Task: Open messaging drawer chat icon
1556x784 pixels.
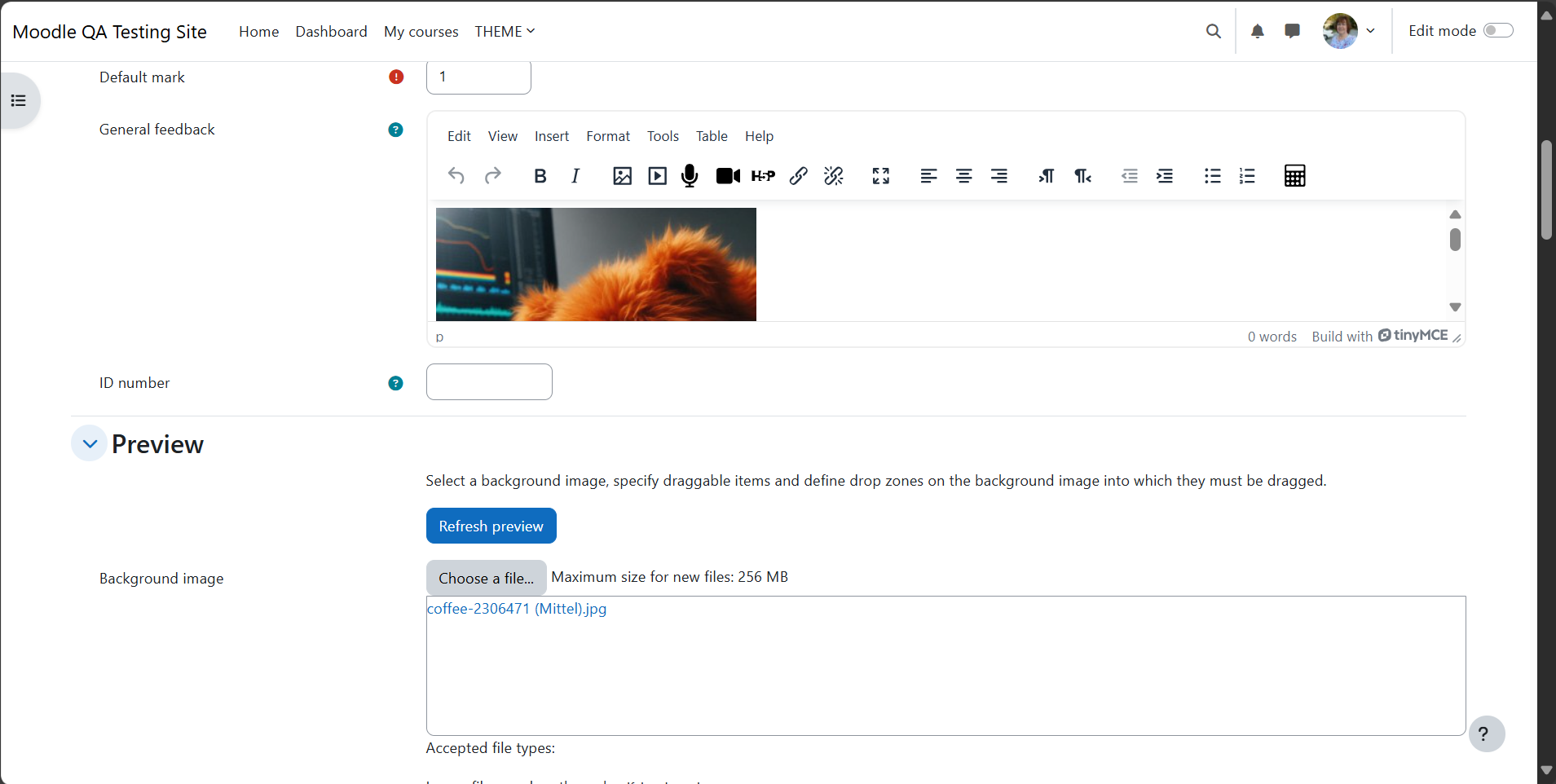Action: coord(1292,31)
